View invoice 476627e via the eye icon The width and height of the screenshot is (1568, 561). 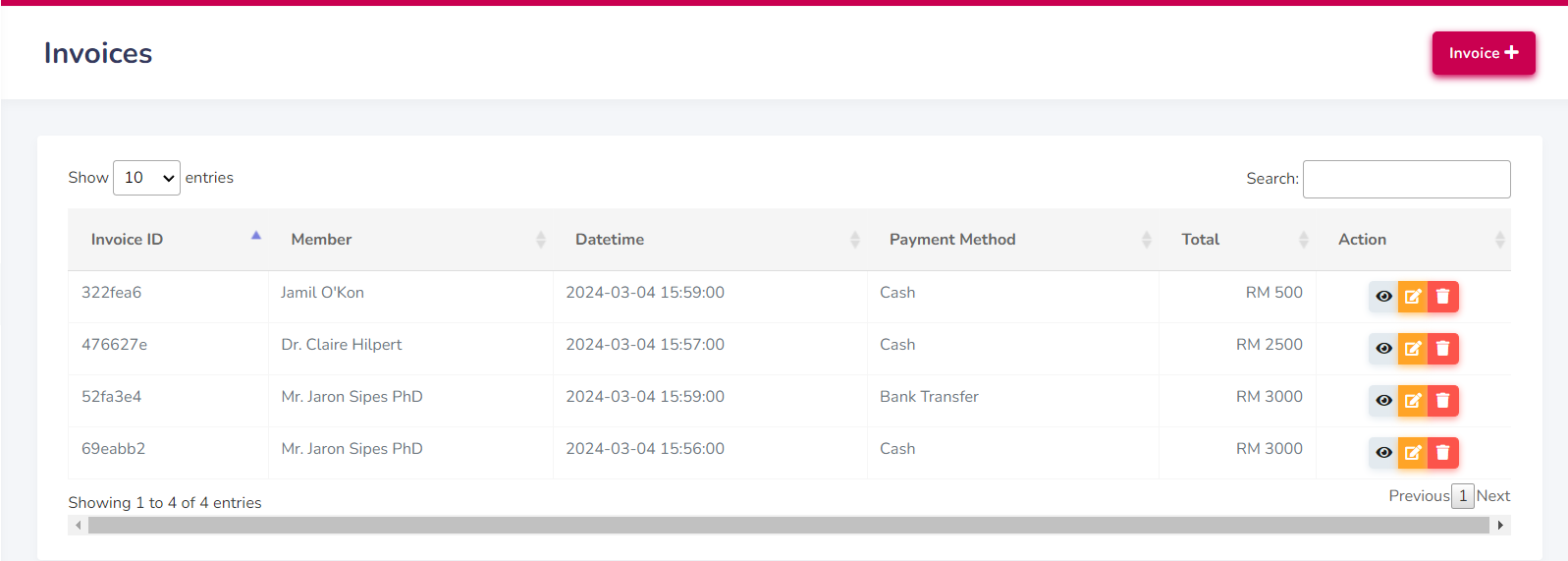(x=1383, y=349)
